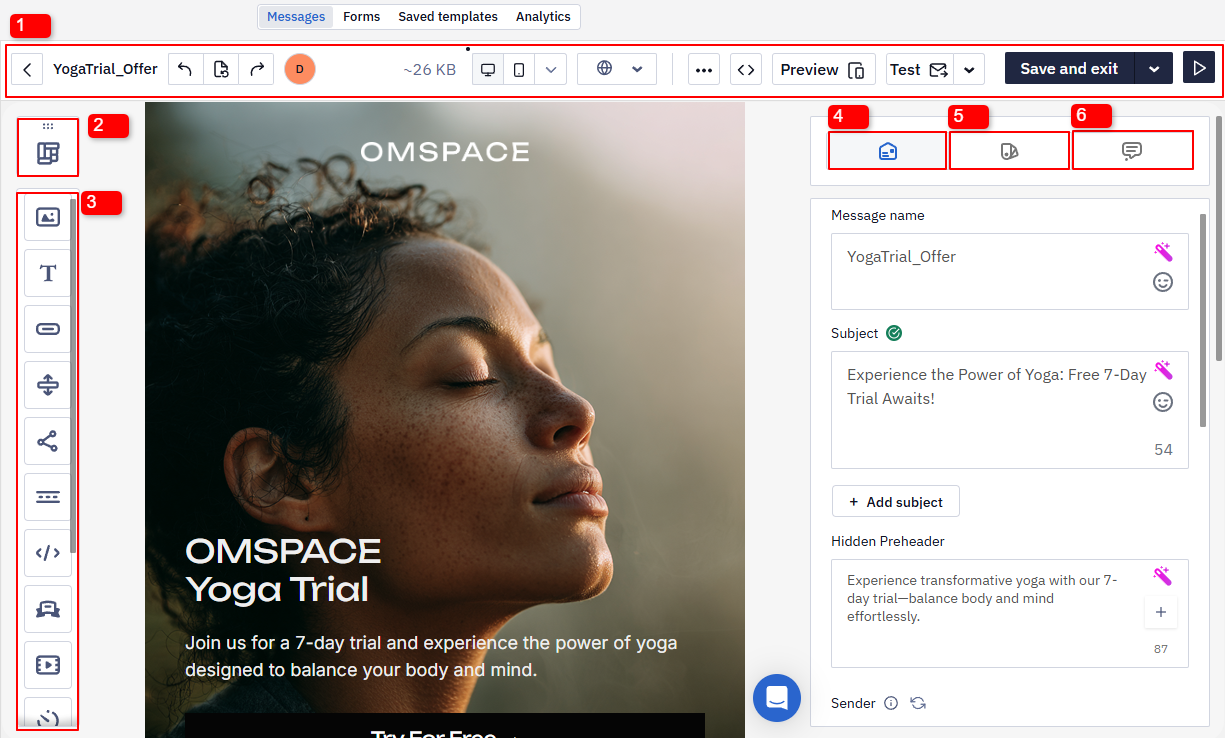Viewport: 1225px width, 738px height.
Task: Select the 'Join us for a 7-day trial' paragraph
Action: tap(431, 656)
